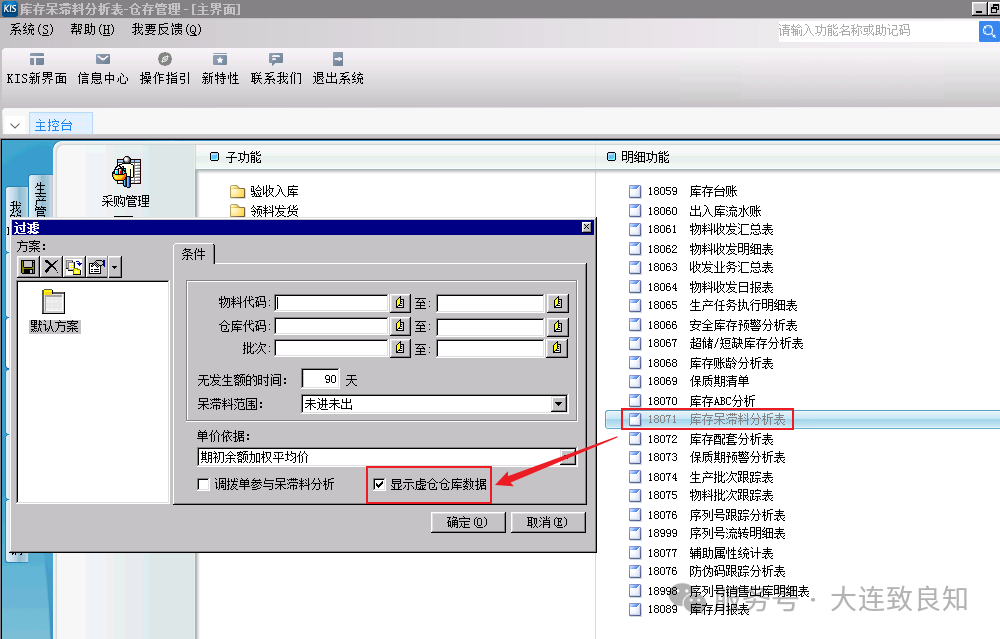1000x639 pixels.
Task: Expand the 呆滞料范围 dropdown
Action: pos(559,404)
